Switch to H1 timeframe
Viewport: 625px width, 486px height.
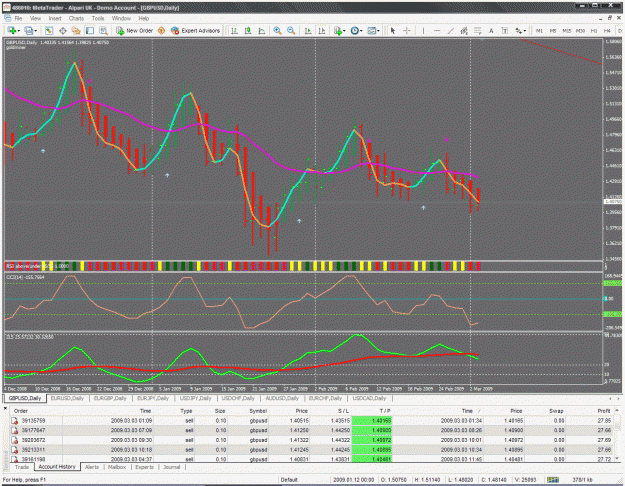pyautogui.click(x=594, y=31)
